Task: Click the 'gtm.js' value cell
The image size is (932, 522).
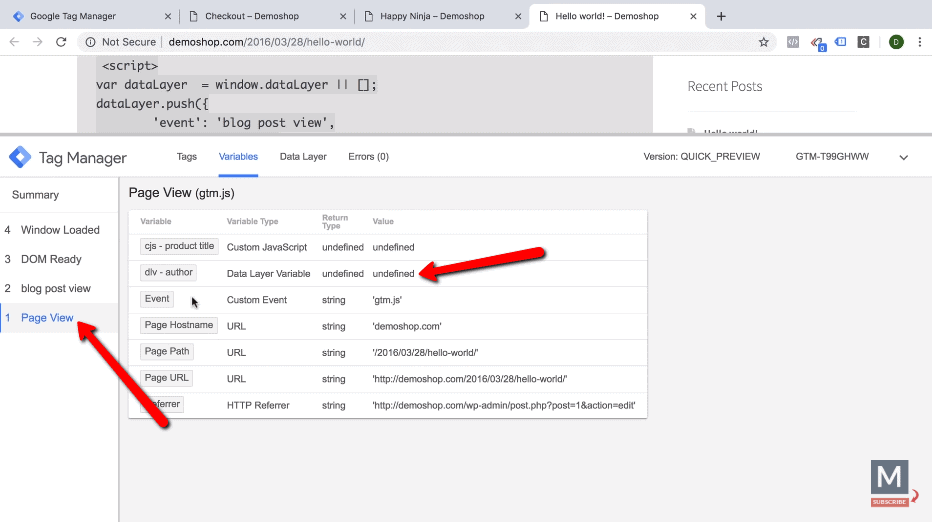Action: pos(387,300)
